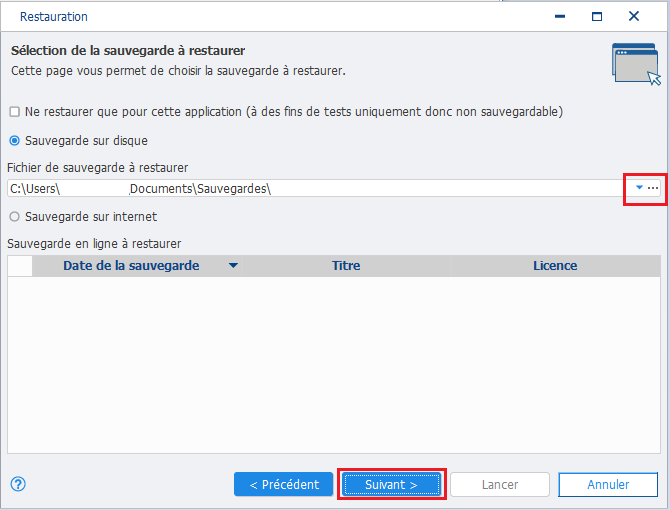
Task: Click the sort arrow on 'Date de la sauvegarde'
Action: [233, 266]
